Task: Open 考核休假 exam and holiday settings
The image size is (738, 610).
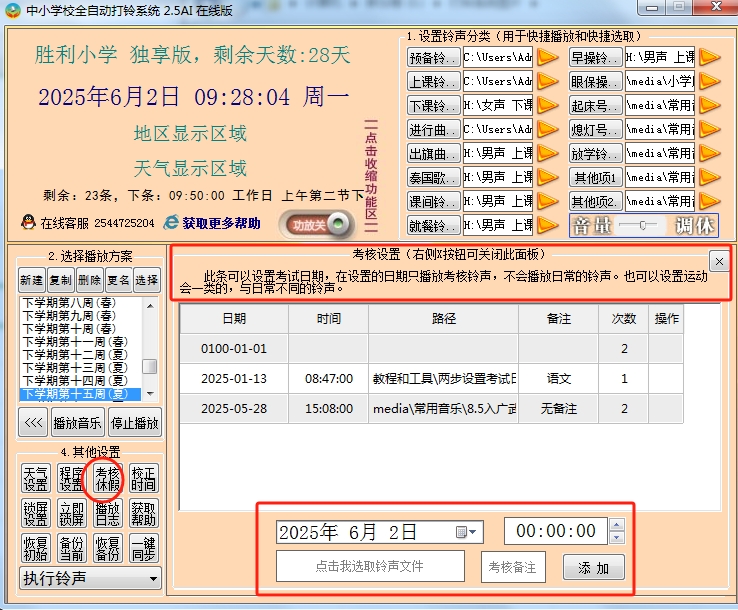Action: [107, 478]
